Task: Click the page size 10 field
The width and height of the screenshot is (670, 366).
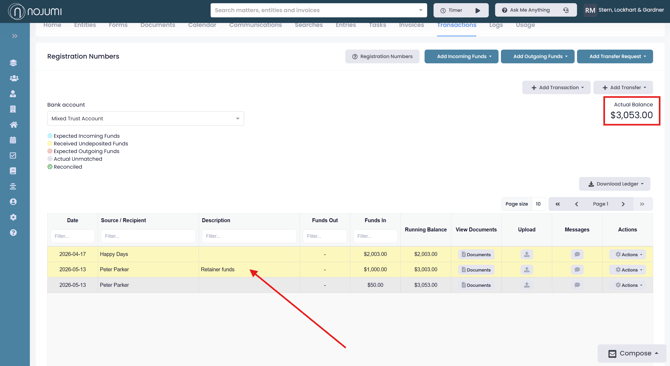Action: point(538,204)
